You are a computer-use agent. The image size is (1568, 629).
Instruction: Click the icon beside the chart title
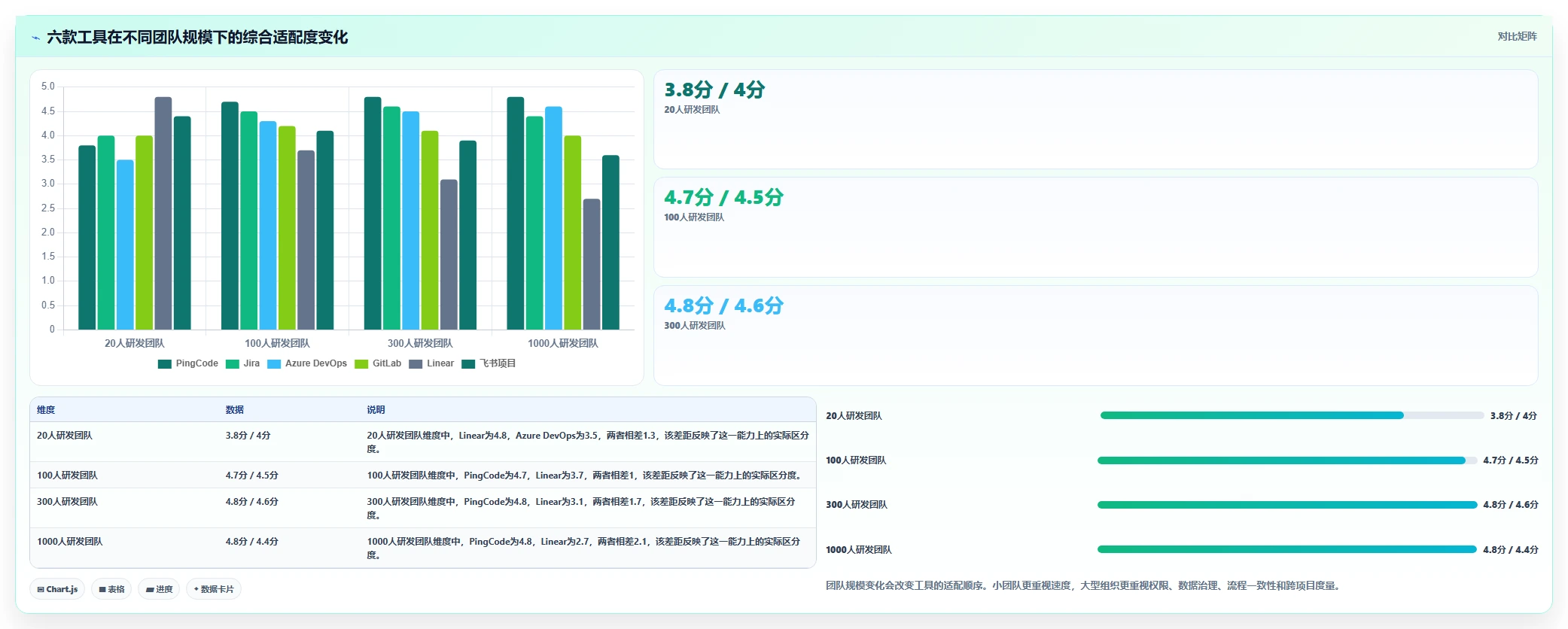click(35, 38)
